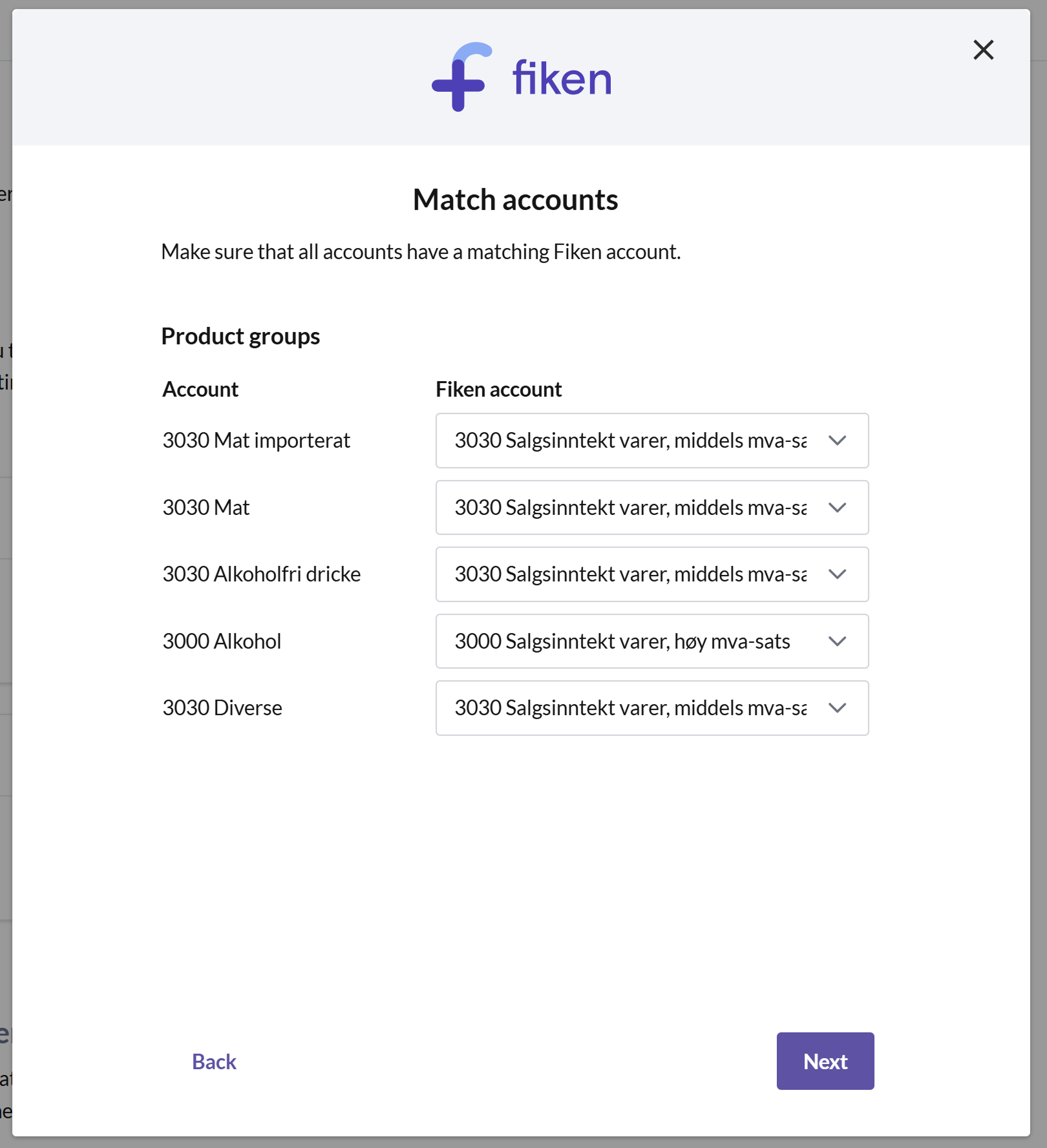Click the chevron arrow beside 3030 Mat
The width and height of the screenshot is (1047, 1148).
pyautogui.click(x=837, y=508)
